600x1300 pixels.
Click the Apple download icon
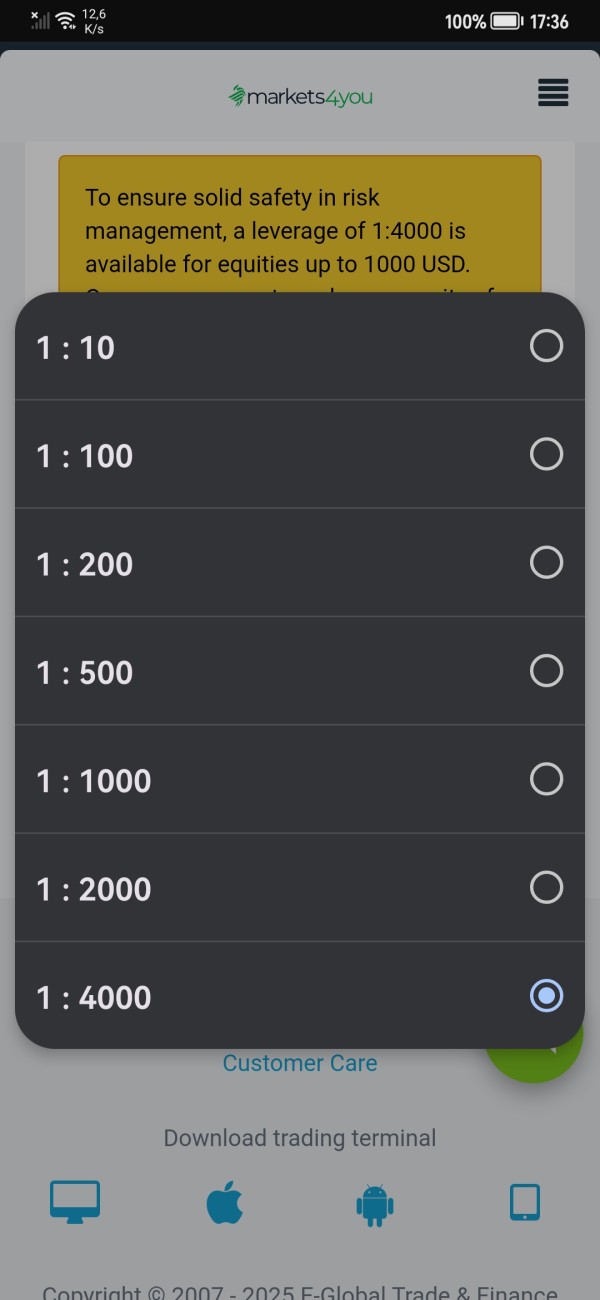click(x=225, y=1202)
